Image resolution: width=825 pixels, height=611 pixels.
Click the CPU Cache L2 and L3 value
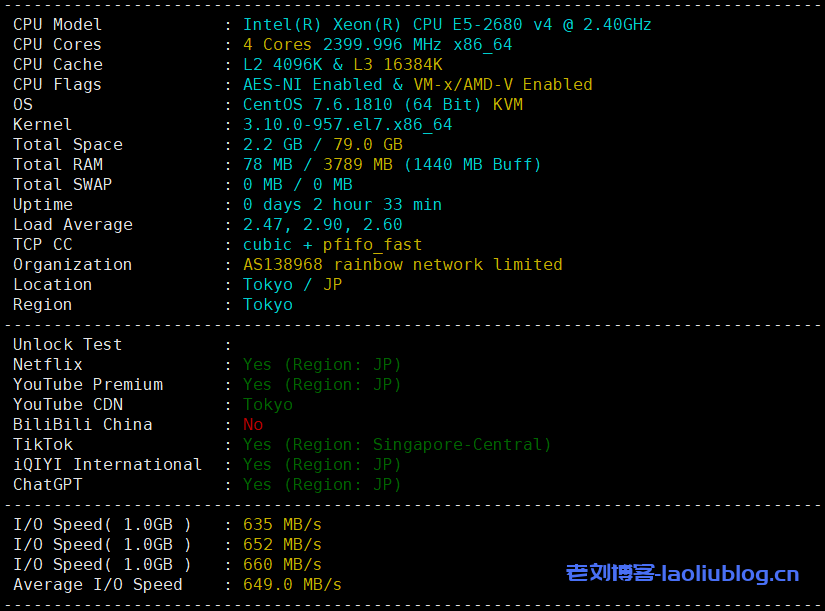342,64
